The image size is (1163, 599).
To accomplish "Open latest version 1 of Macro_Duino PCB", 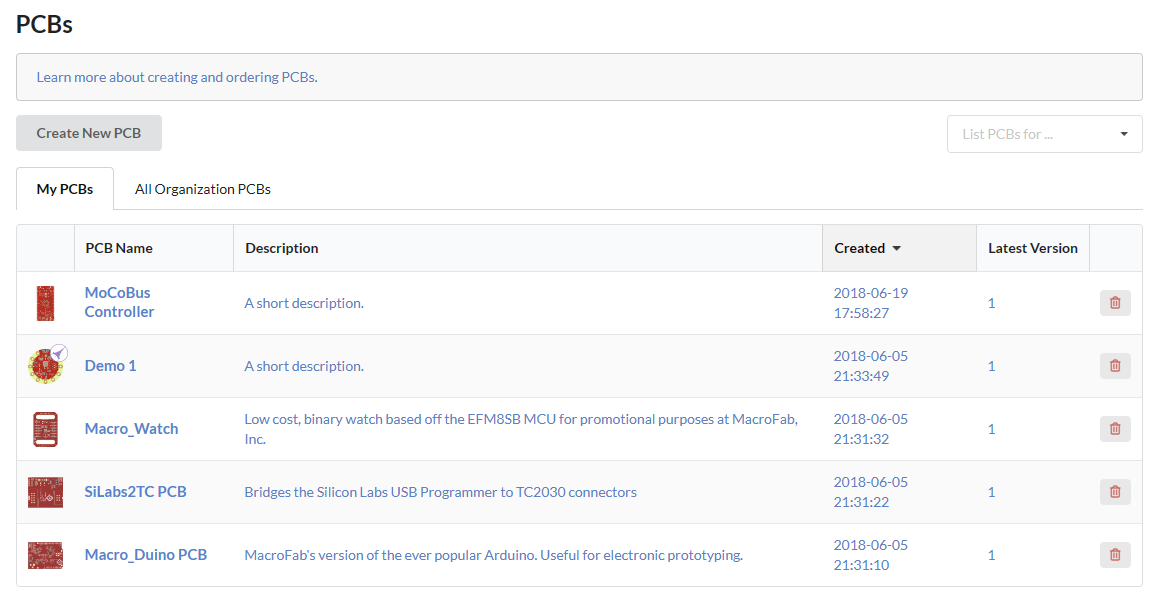I will [991, 555].
